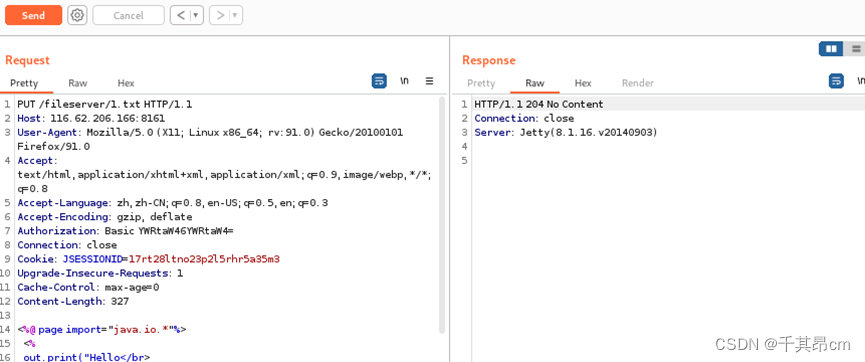Open request settings gear icon
The image size is (865, 362).
(77, 15)
